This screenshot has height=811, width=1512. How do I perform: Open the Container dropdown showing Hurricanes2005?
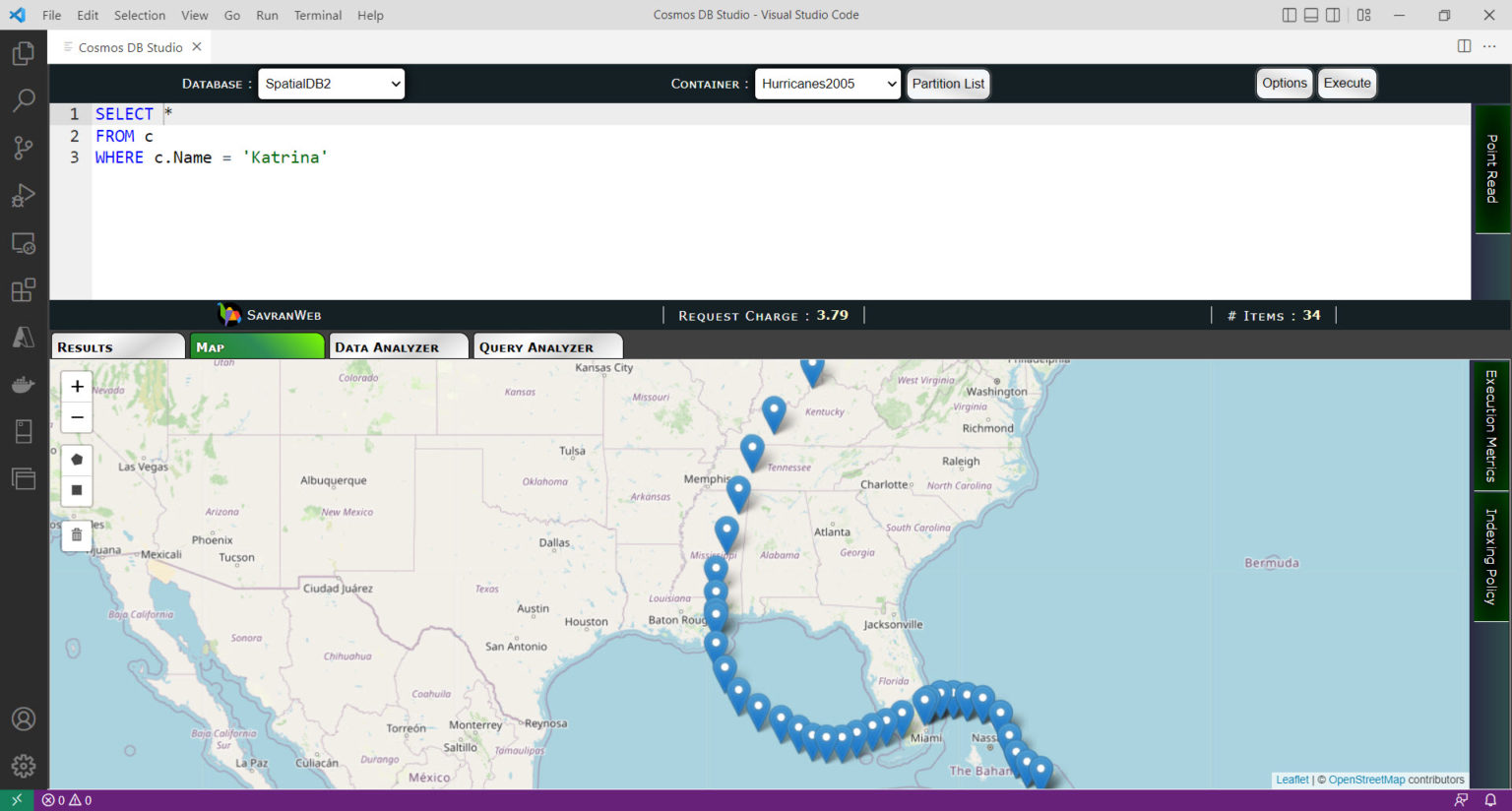826,84
